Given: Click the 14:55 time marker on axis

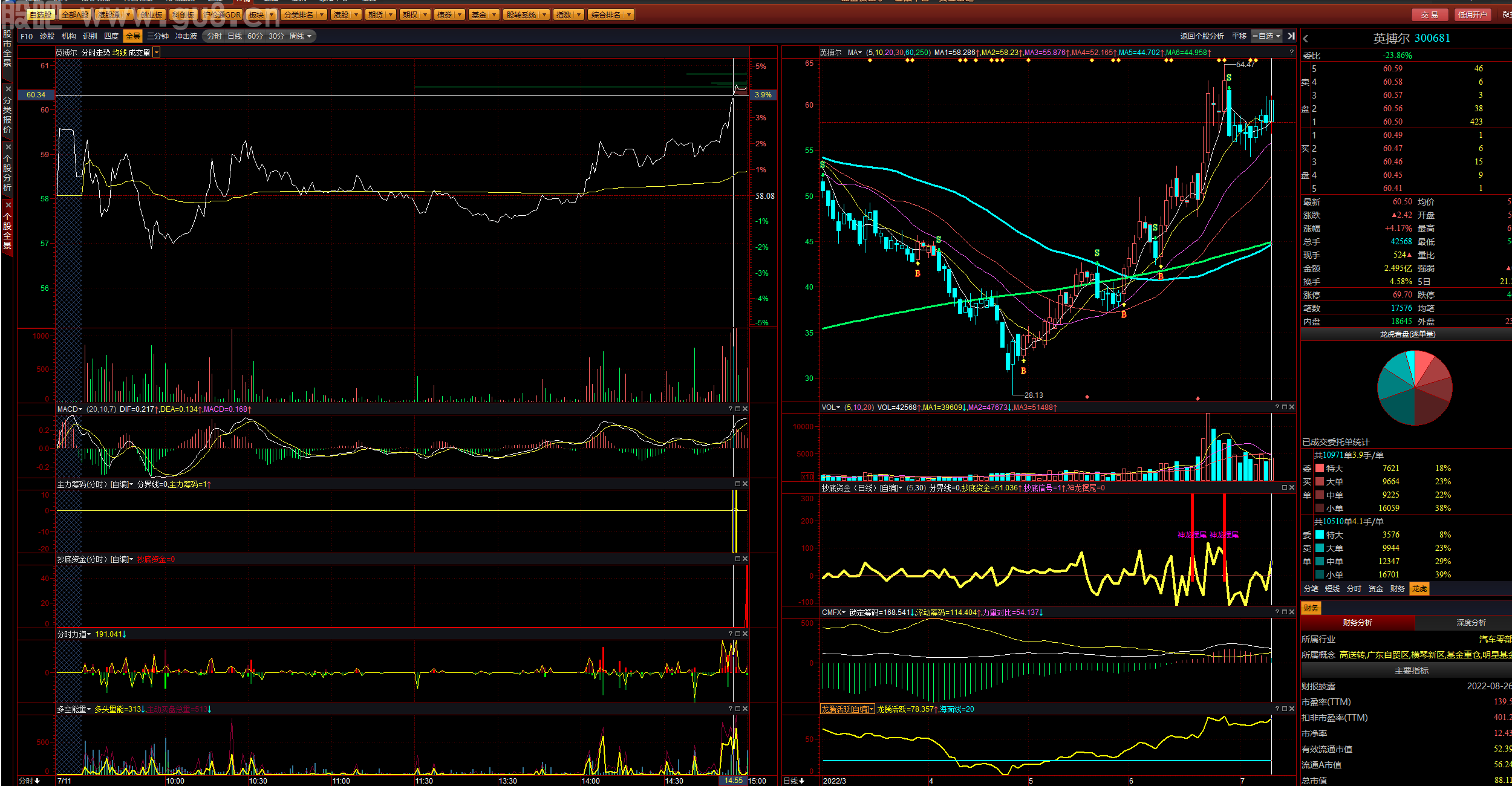Looking at the screenshot, I should tap(733, 781).
